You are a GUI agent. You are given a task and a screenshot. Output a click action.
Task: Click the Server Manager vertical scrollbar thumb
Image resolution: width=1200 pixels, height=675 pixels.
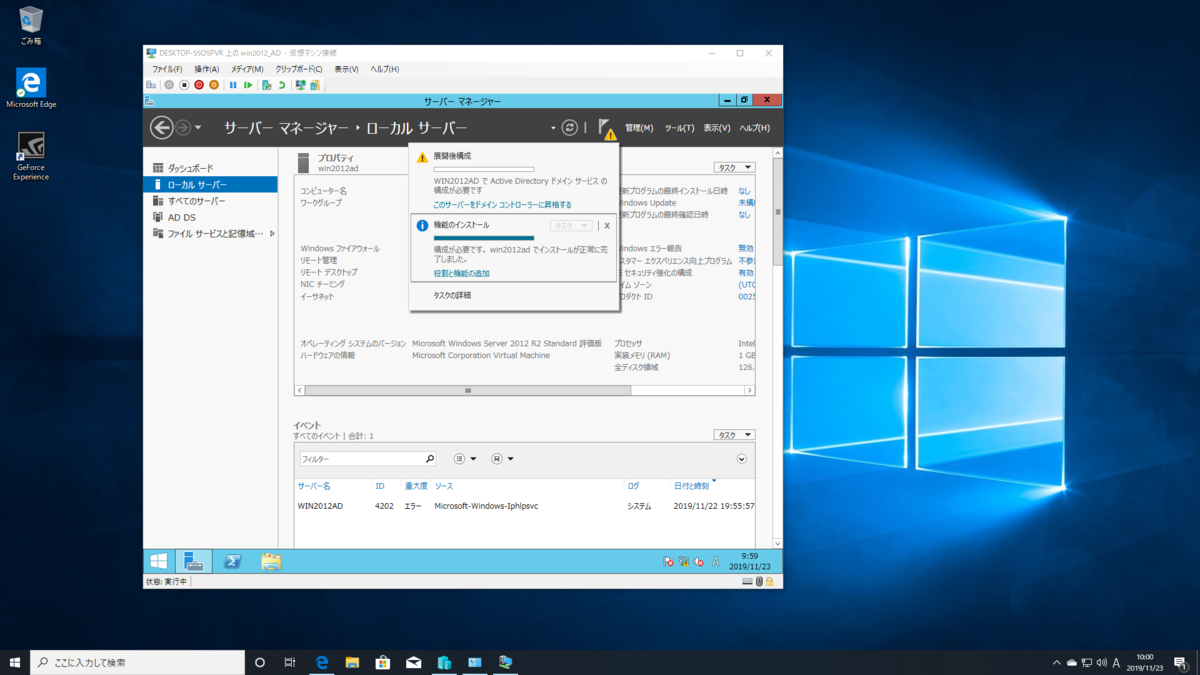[778, 210]
